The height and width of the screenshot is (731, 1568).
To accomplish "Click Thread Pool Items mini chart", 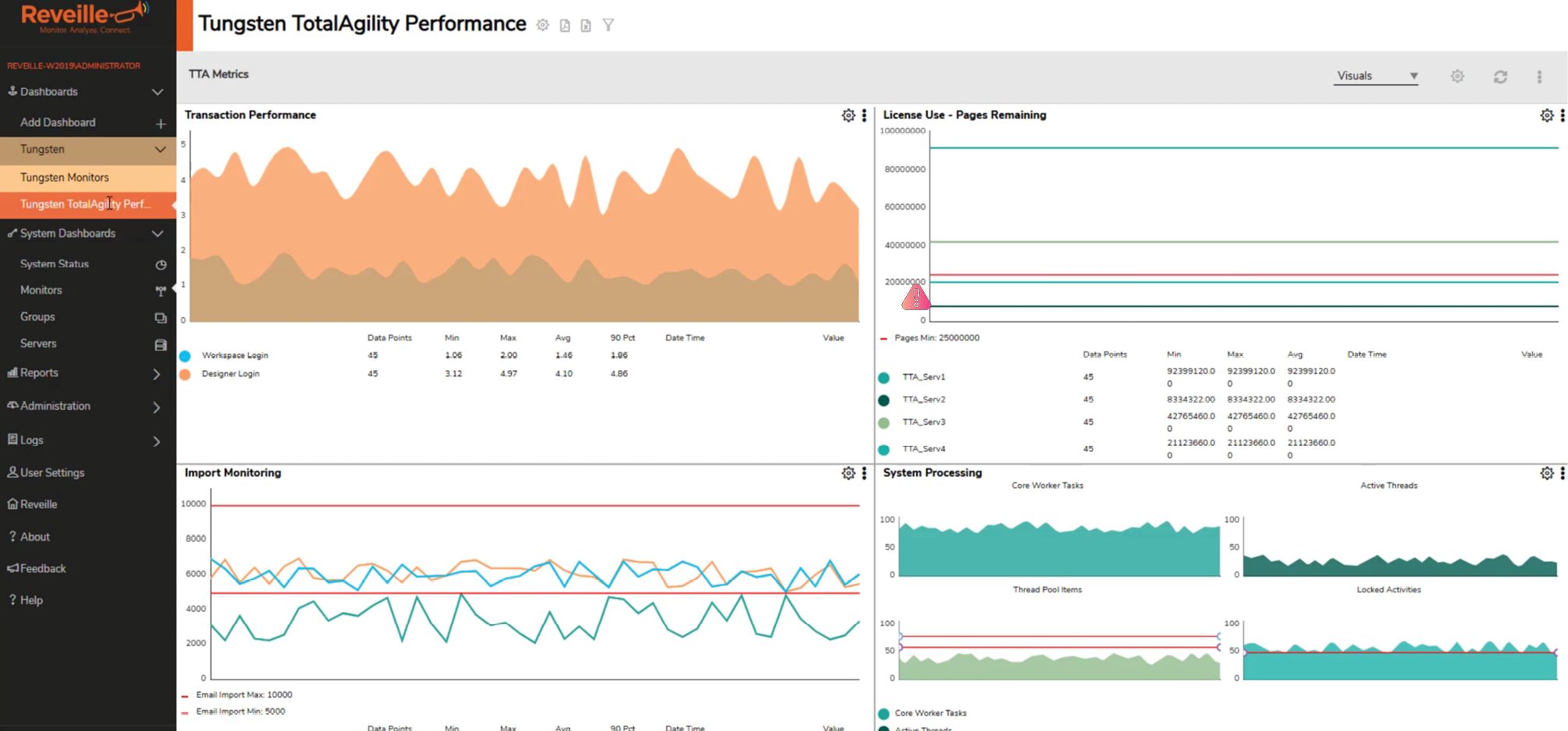I will point(1059,652).
